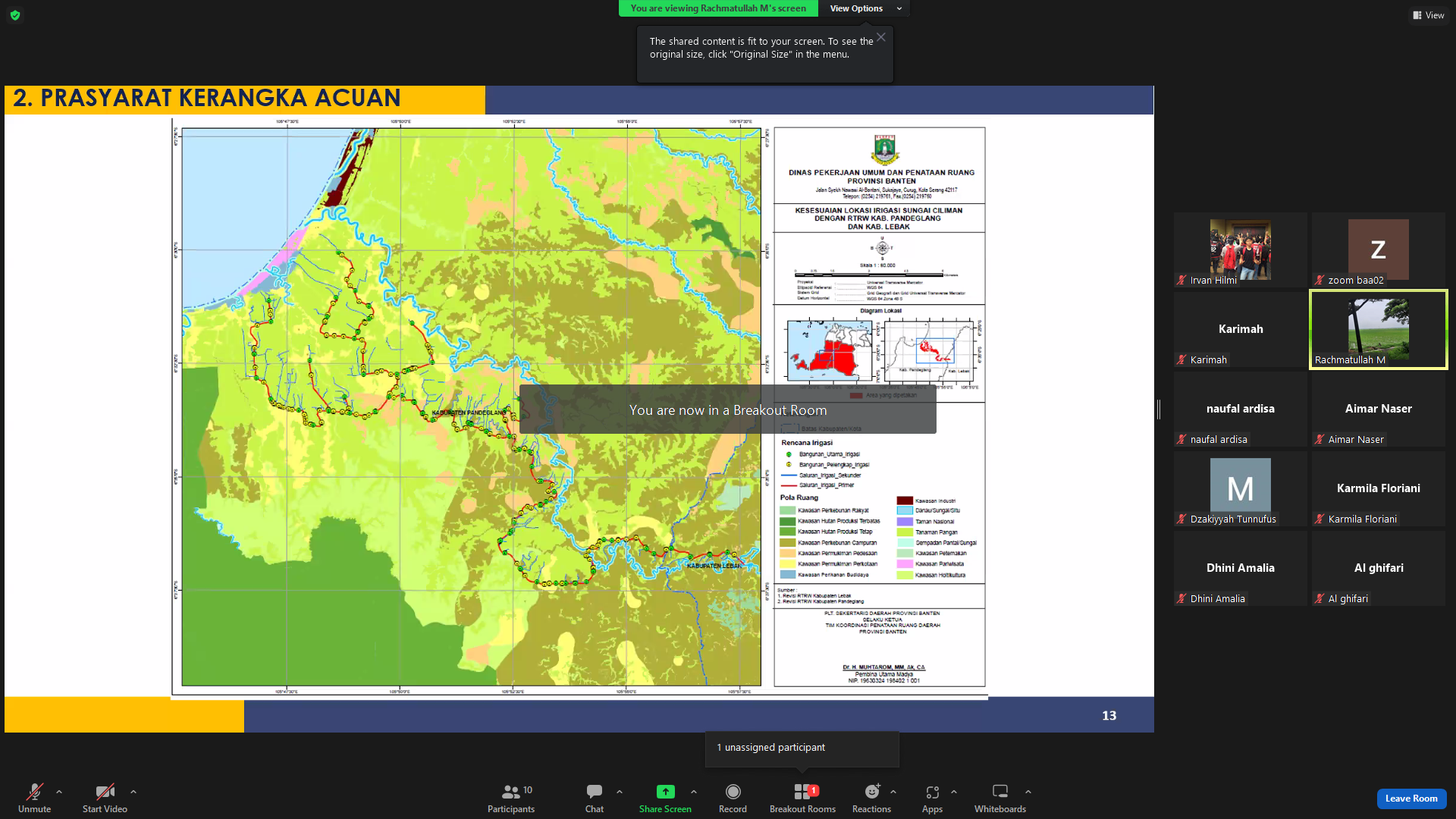Image resolution: width=1456 pixels, height=819 pixels.
Task: Click Taman Nasional legend swatch
Action: point(905,522)
